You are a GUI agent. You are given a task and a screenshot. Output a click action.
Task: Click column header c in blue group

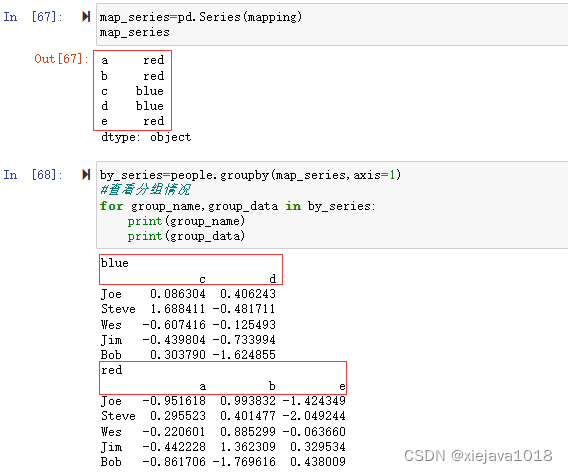pos(202,279)
